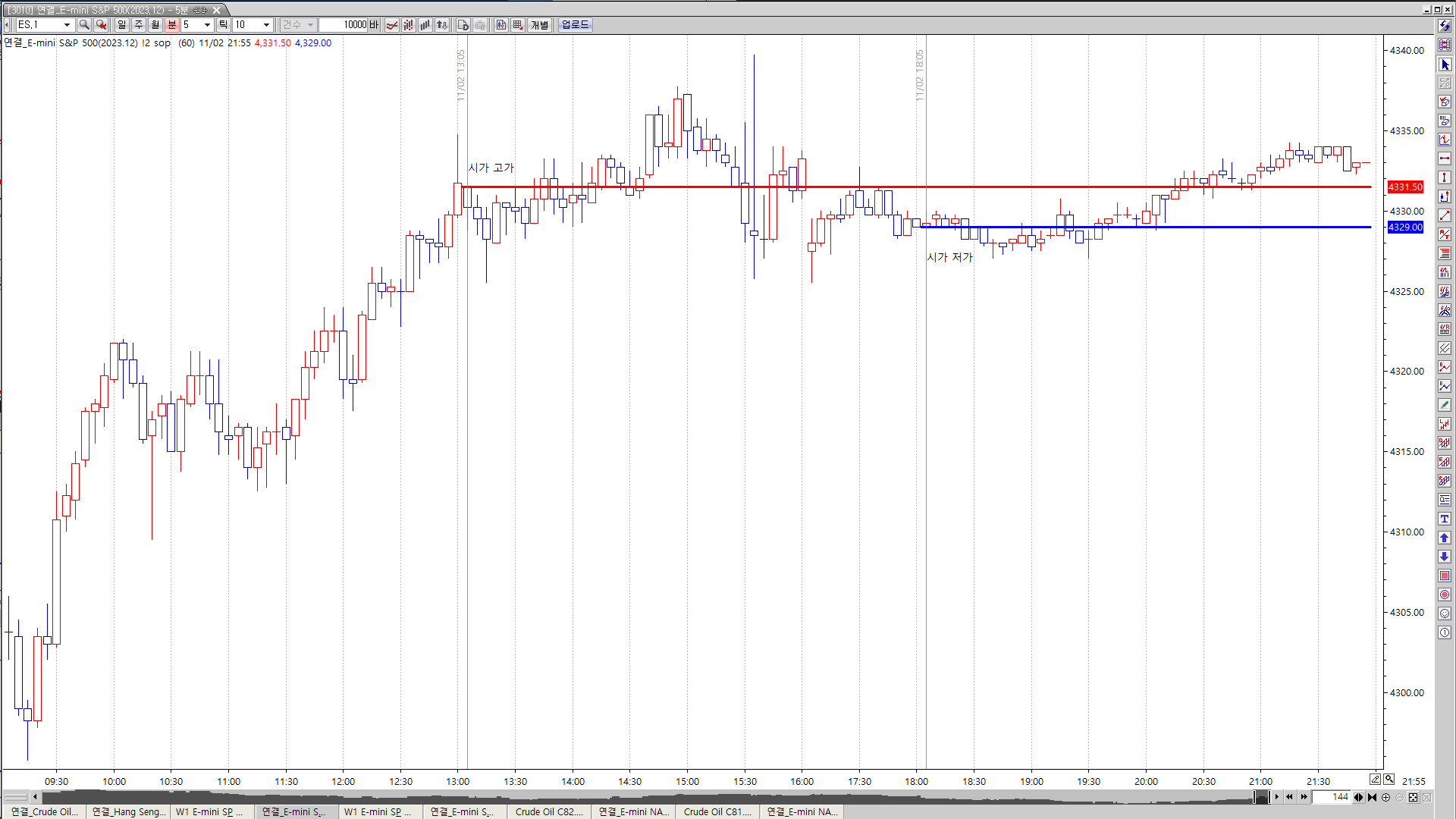Image resolution: width=1456 pixels, height=819 pixels.
Task: Open the symbol code ES,1 dropdown
Action: coord(67,25)
